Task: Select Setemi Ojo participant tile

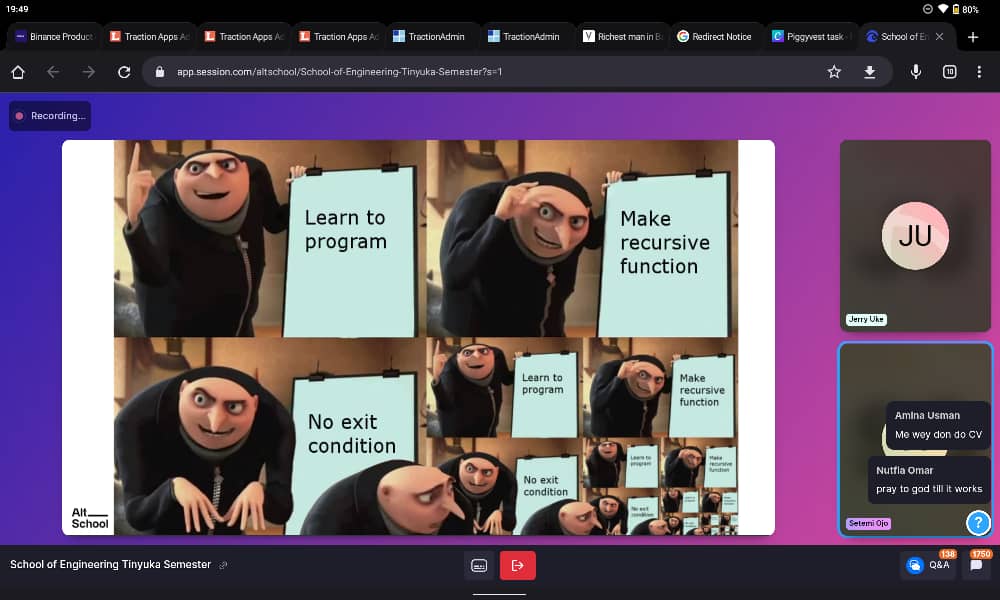Action: pos(915,439)
